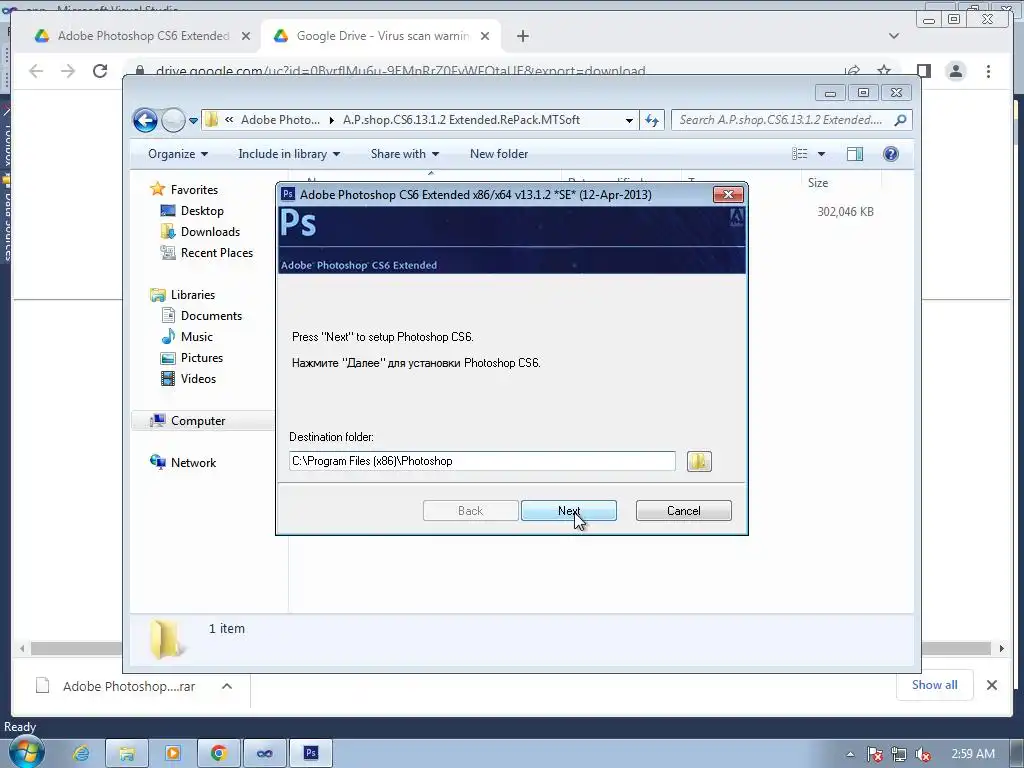The height and width of the screenshot is (768, 1024).
Task: Close the Google Drive browser tab
Action: tap(485, 37)
